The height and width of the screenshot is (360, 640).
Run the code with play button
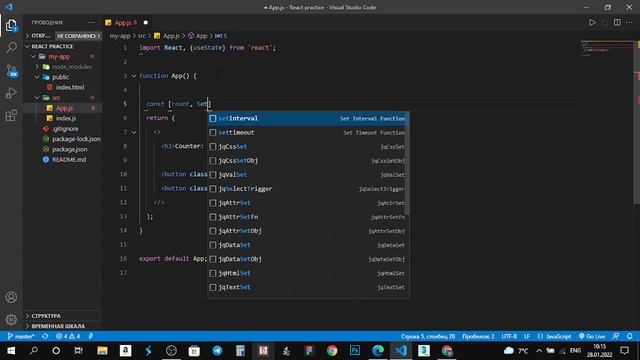pyautogui.click(x=592, y=22)
